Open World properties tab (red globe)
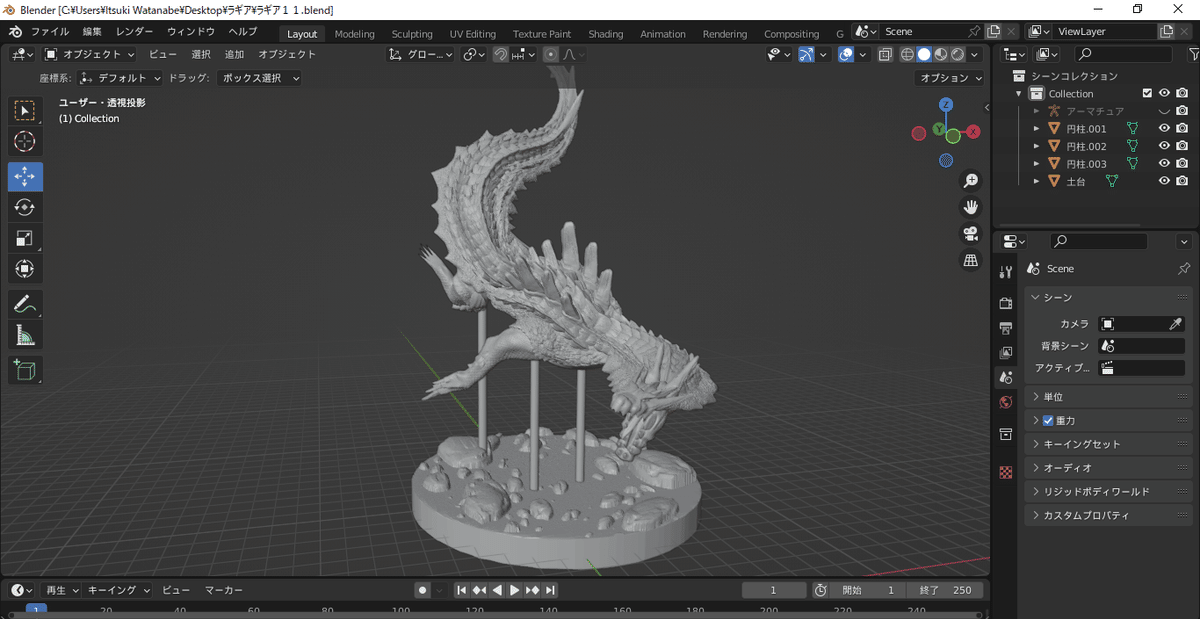Screen dimensions: 1200x619 click(x=1006, y=402)
